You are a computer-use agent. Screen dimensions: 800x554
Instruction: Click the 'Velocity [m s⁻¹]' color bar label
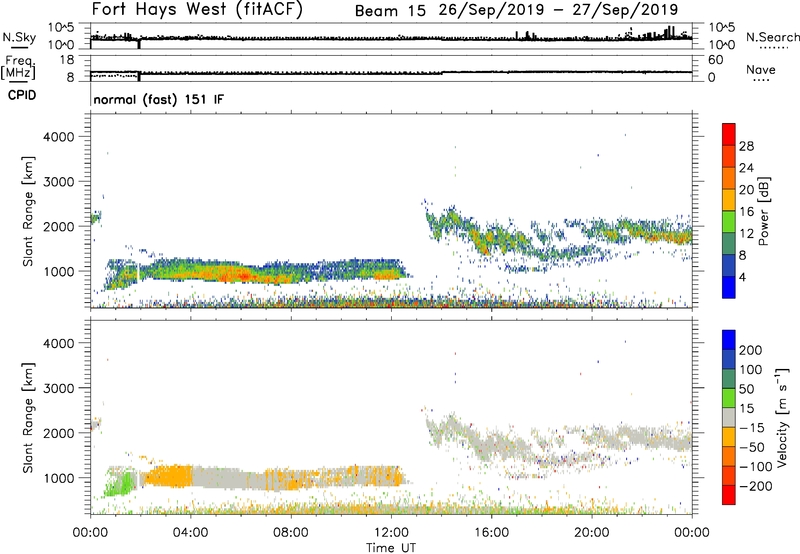[782, 418]
